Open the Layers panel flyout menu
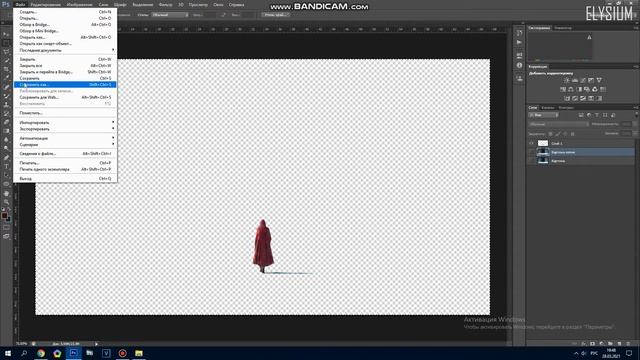 pos(636,108)
